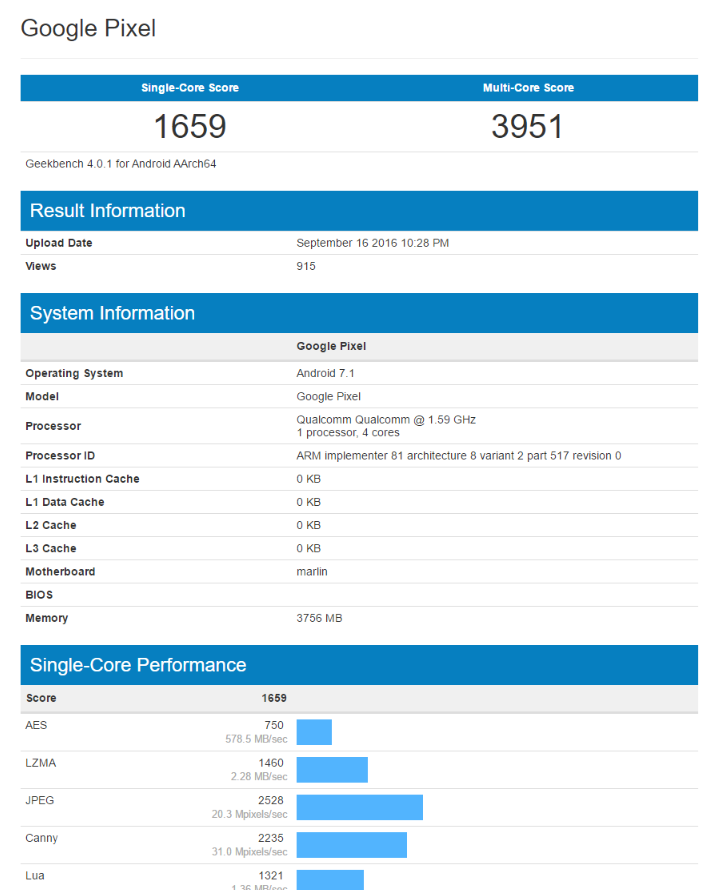Image resolution: width=710 pixels, height=890 pixels.
Task: Select Qualcomm Qualcomm @ 1.59 GHz text
Action: (x=385, y=419)
